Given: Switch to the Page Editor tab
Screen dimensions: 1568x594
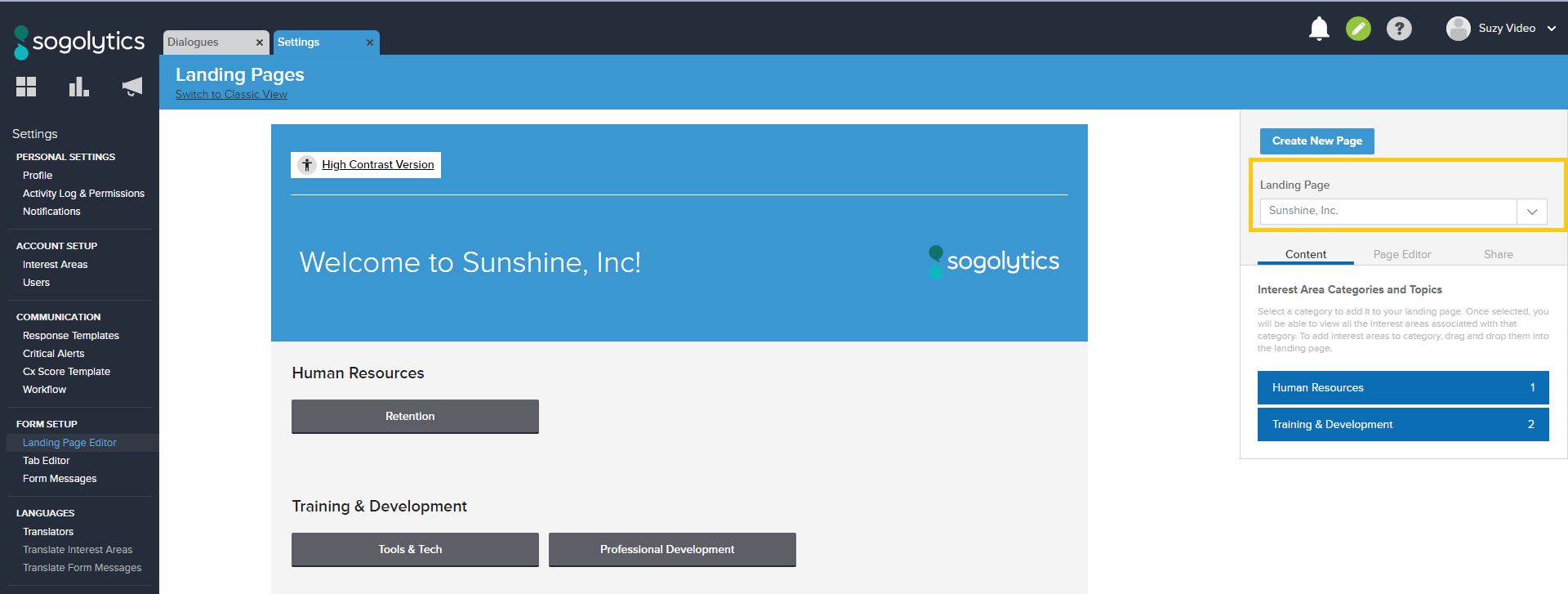Looking at the screenshot, I should [x=1401, y=255].
